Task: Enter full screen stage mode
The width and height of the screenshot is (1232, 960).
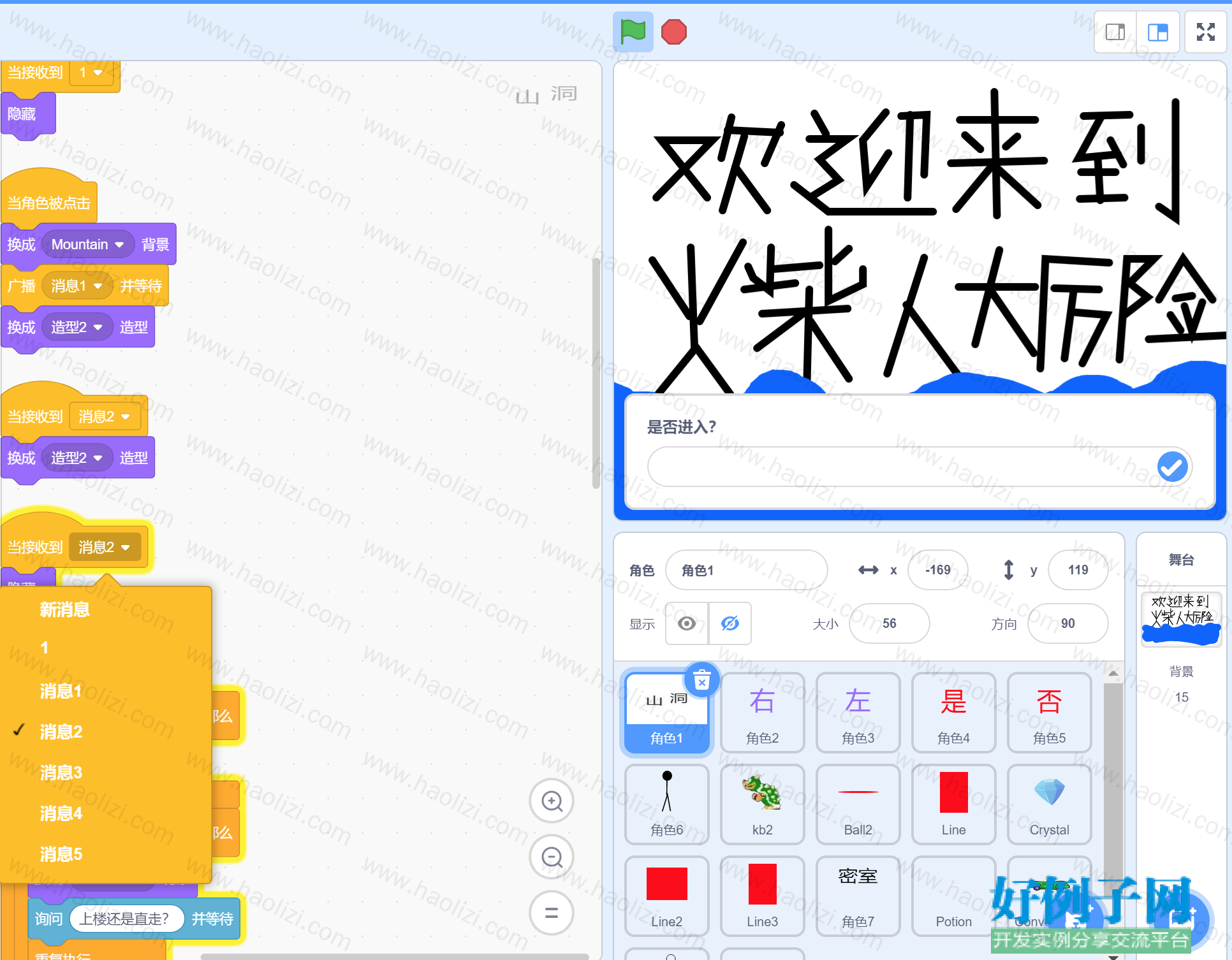Action: click(x=1205, y=32)
